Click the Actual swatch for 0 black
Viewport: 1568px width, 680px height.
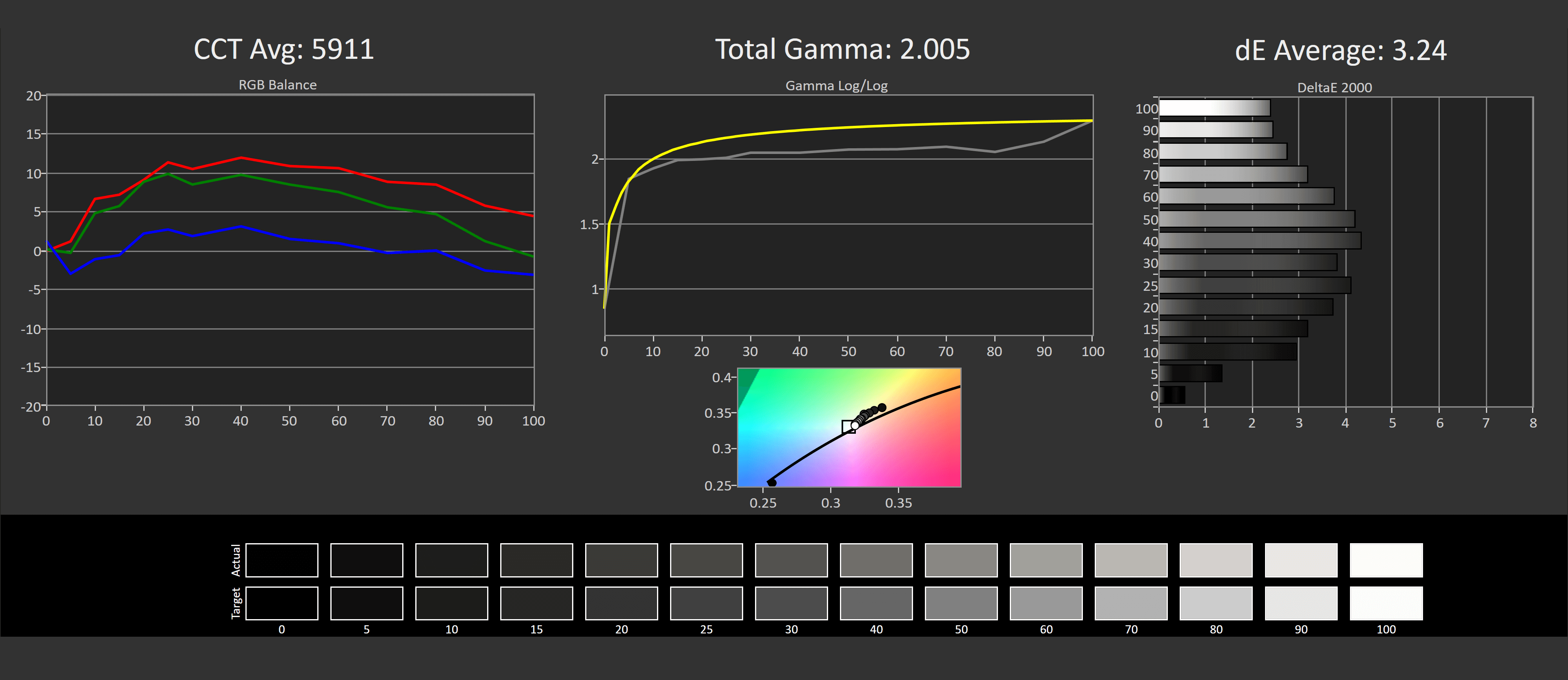click(281, 560)
